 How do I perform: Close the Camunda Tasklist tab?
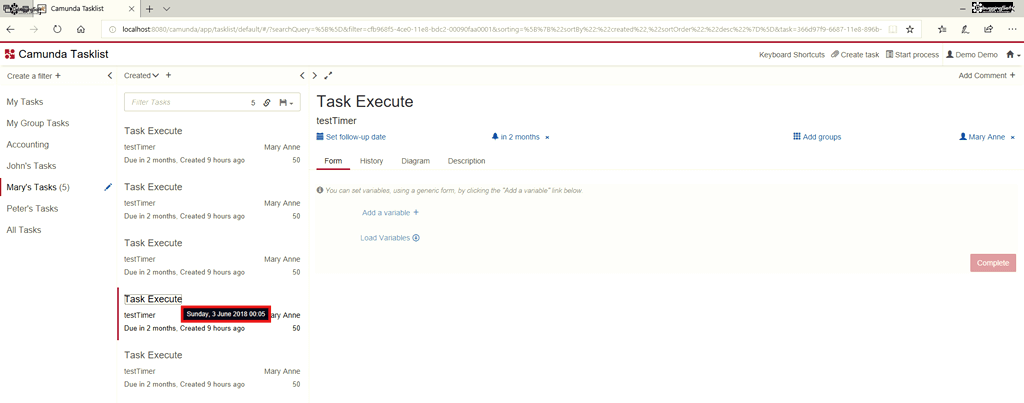(131, 9)
